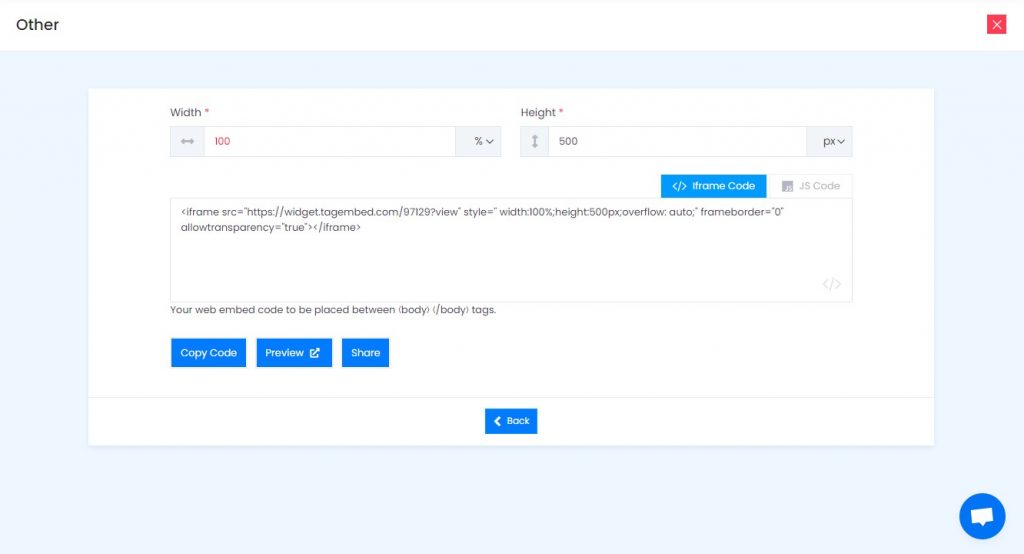Viewport: 1024px width, 554px height.
Task: Switch to the Iframe Code tab
Action: tap(713, 186)
